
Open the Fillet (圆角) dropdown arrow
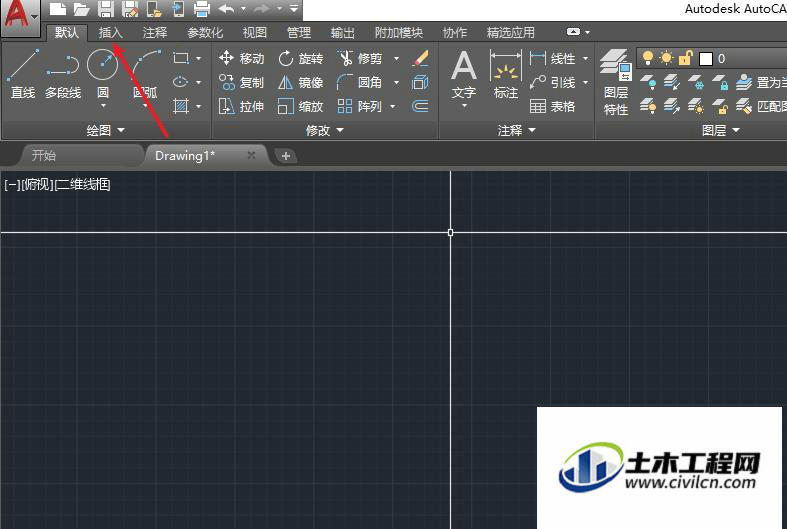pos(397,82)
